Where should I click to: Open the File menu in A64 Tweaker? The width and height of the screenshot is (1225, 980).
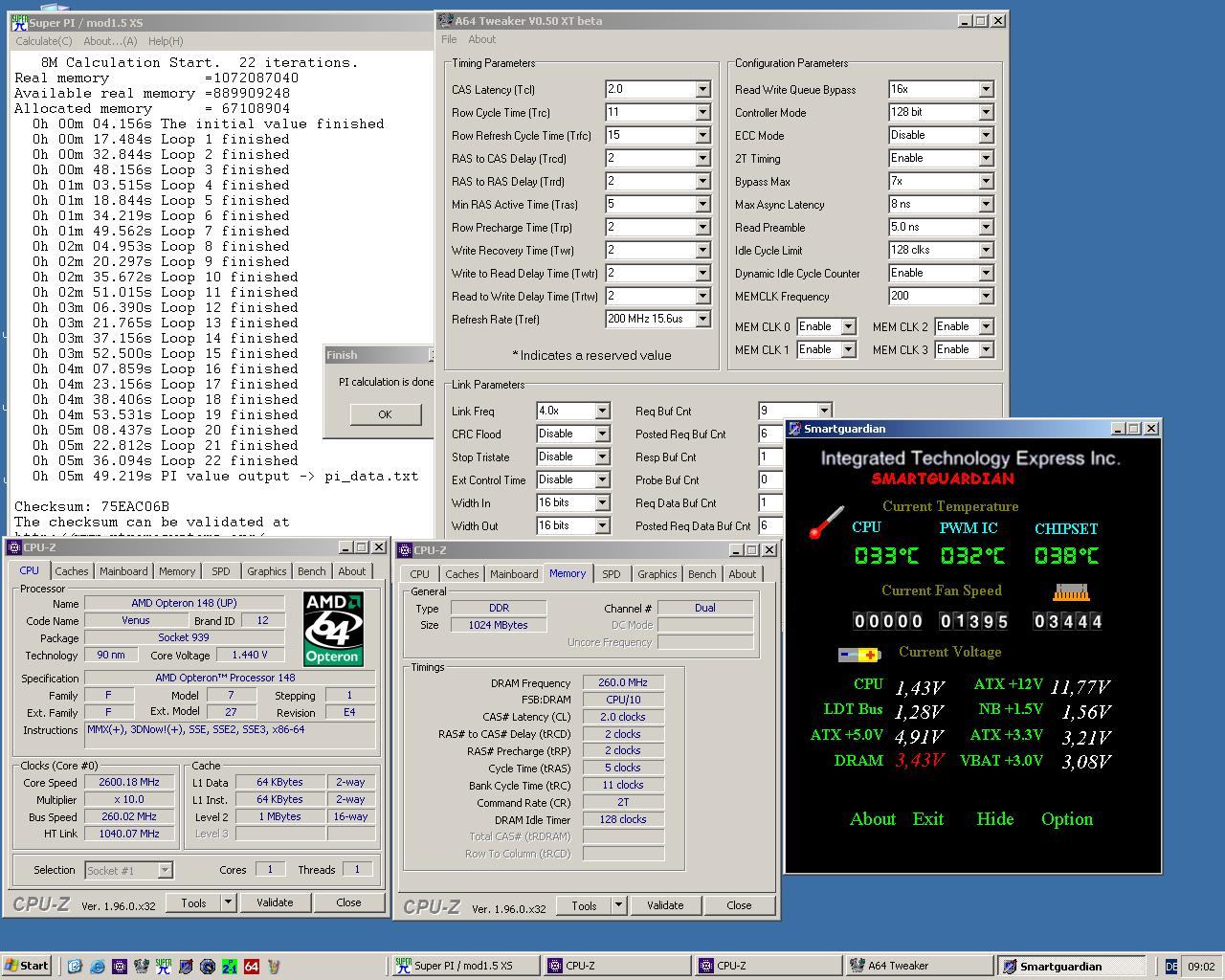(x=449, y=39)
